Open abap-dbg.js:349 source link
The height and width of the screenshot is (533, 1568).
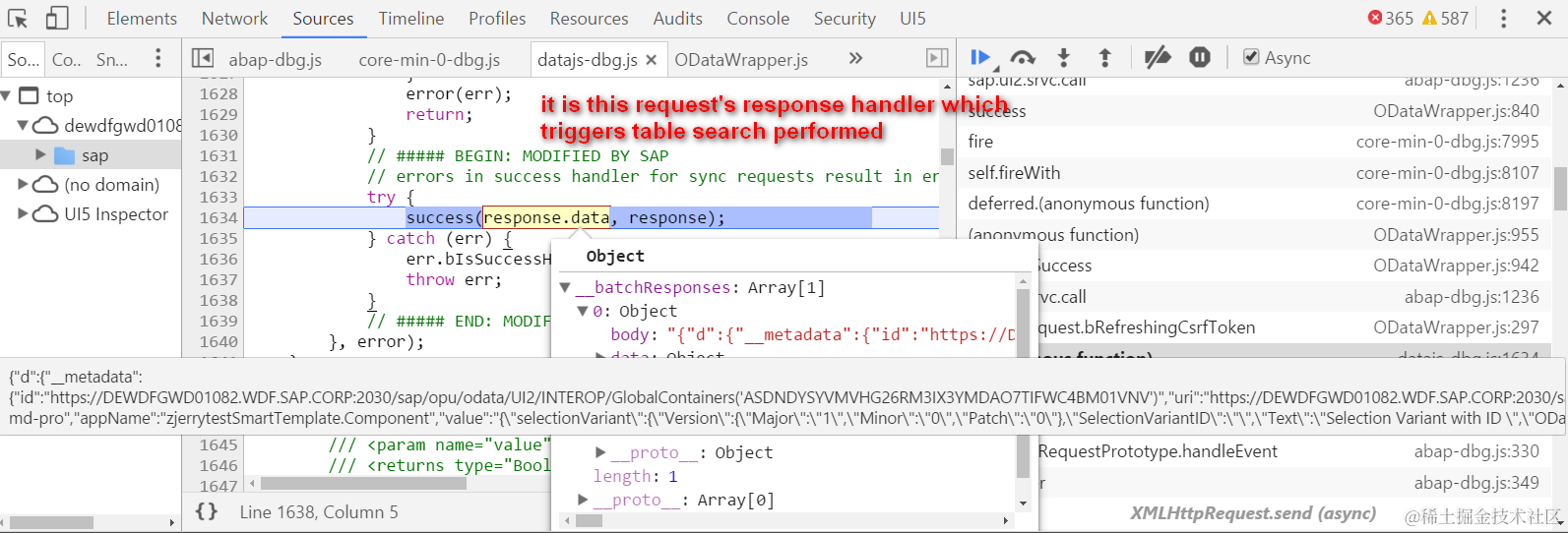(x=1476, y=483)
